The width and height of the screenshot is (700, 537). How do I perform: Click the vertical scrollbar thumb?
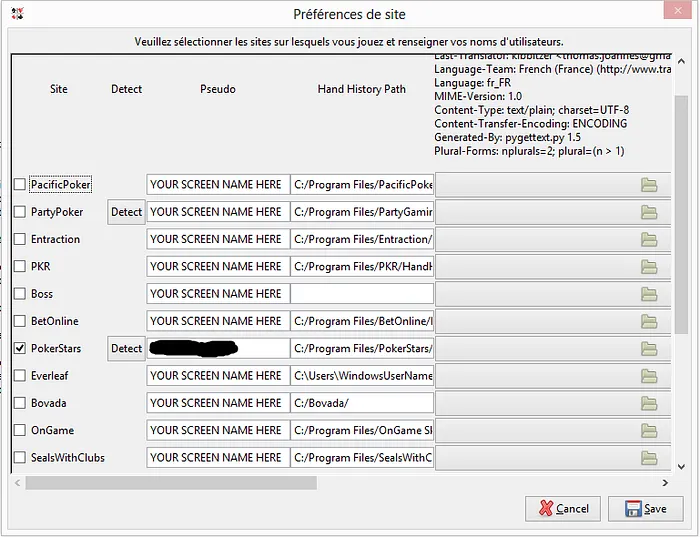click(x=681, y=214)
